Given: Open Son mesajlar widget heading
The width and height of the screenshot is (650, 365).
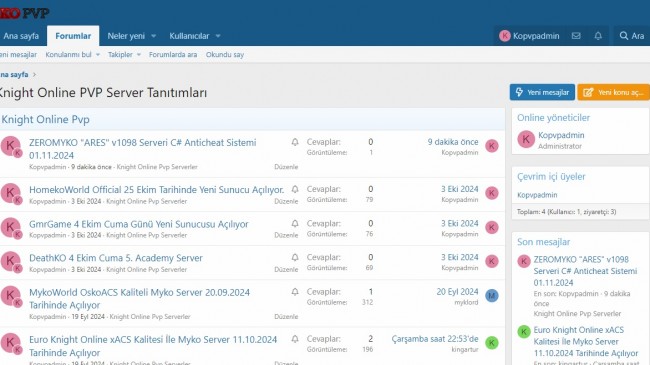Looking at the screenshot, I should (x=543, y=242).
